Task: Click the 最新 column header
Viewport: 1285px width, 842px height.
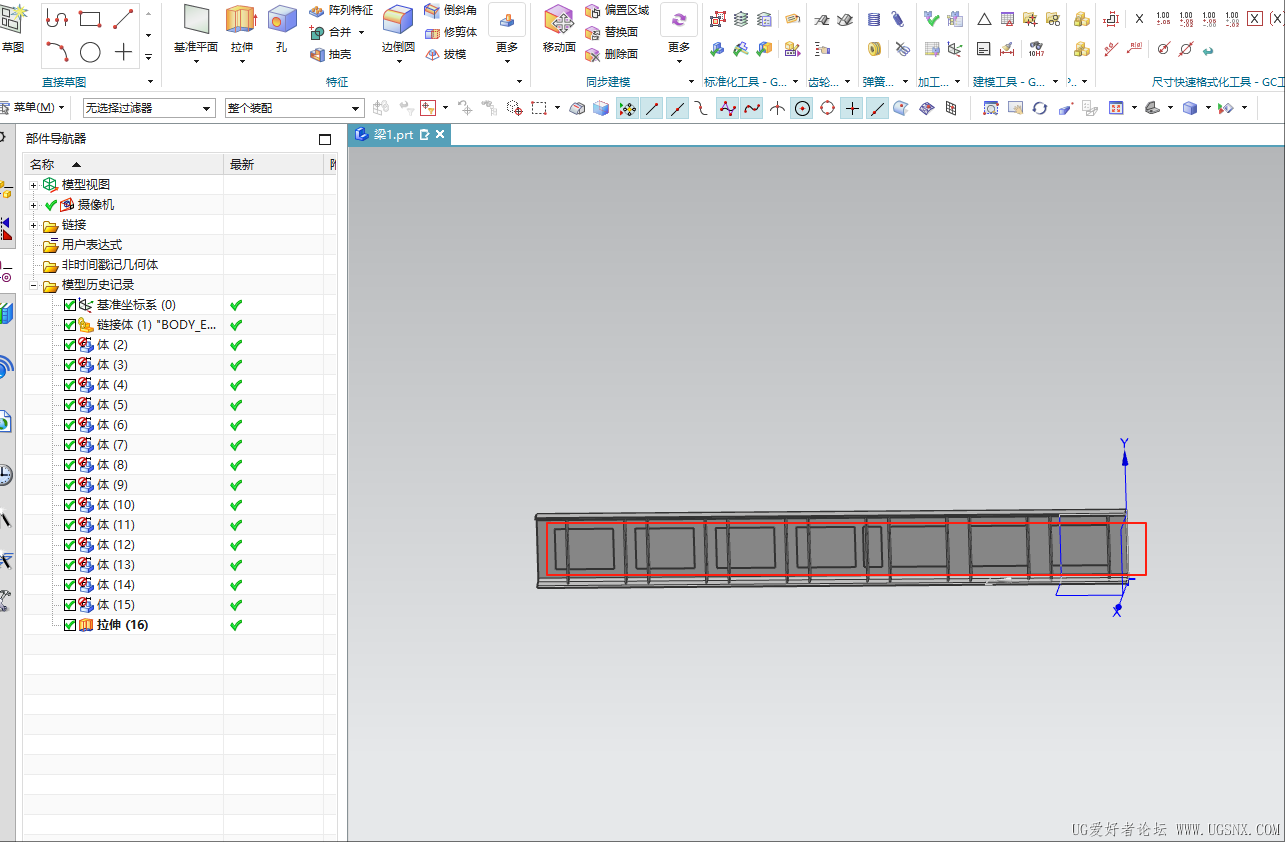Action: [275, 164]
